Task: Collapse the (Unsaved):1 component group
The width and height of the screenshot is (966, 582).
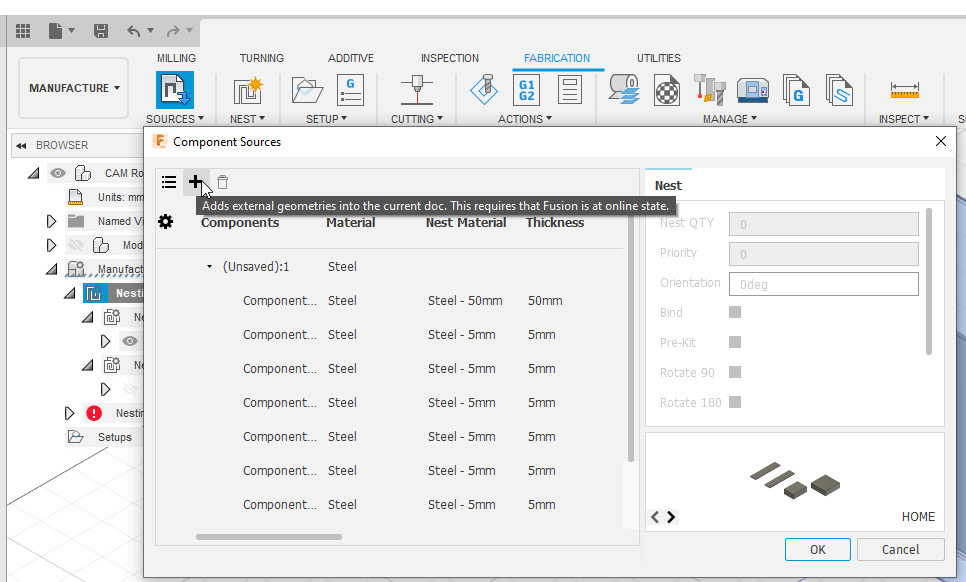Action: tap(209, 267)
